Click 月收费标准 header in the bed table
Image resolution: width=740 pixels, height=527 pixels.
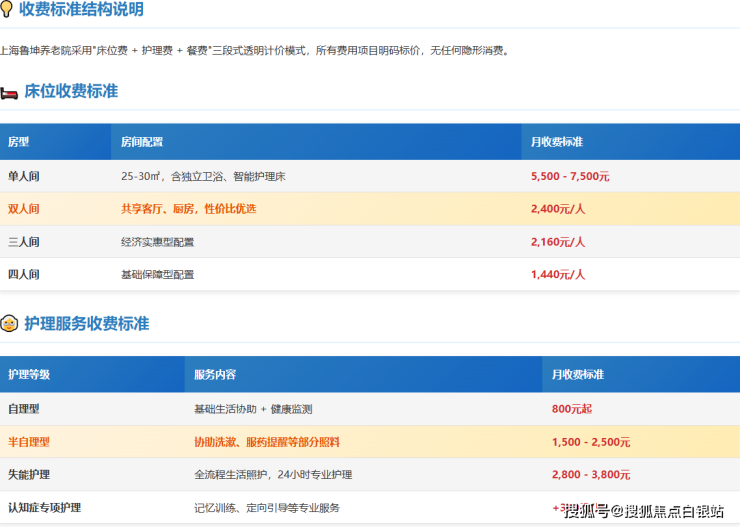[x=557, y=142]
